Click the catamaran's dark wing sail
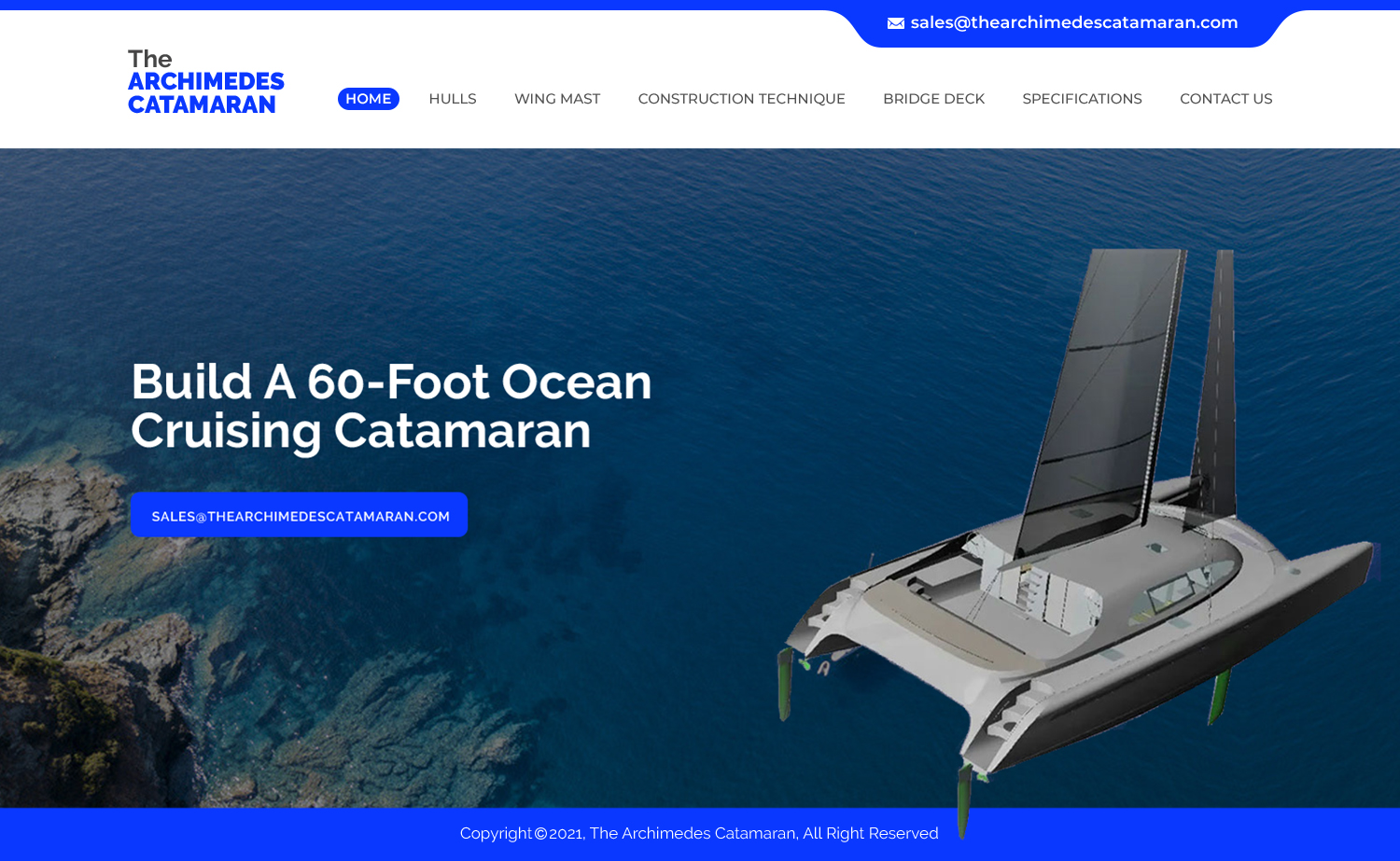This screenshot has height=861, width=1400. [x=1101, y=392]
